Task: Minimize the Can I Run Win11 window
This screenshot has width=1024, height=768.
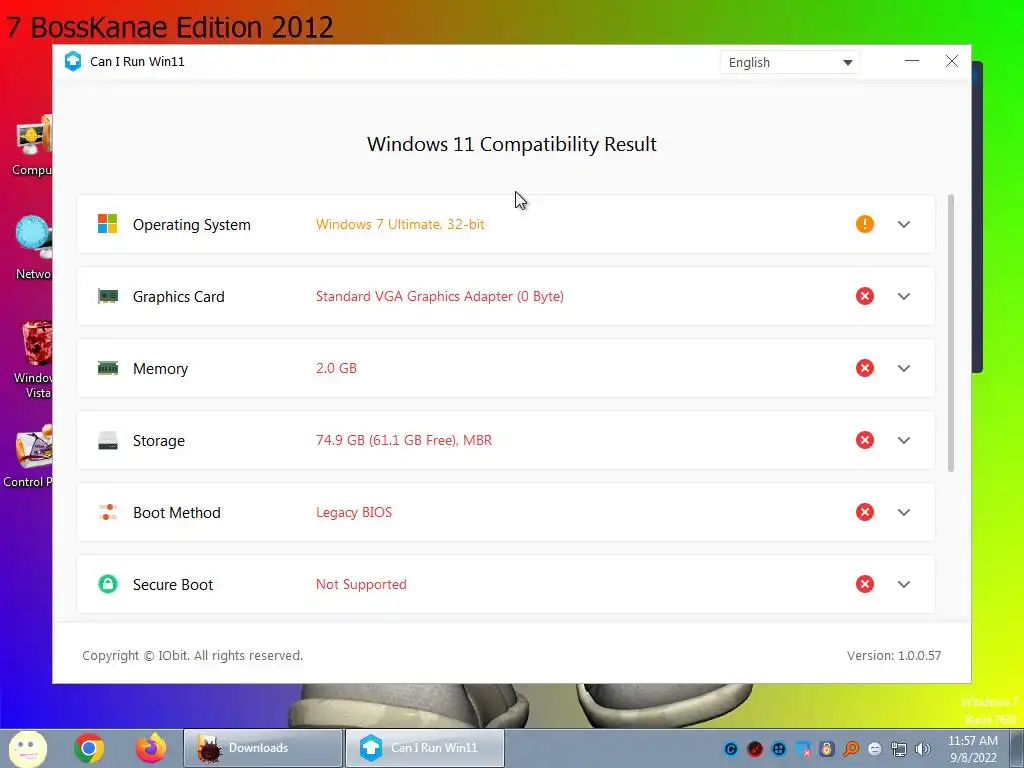Action: pos(912,61)
